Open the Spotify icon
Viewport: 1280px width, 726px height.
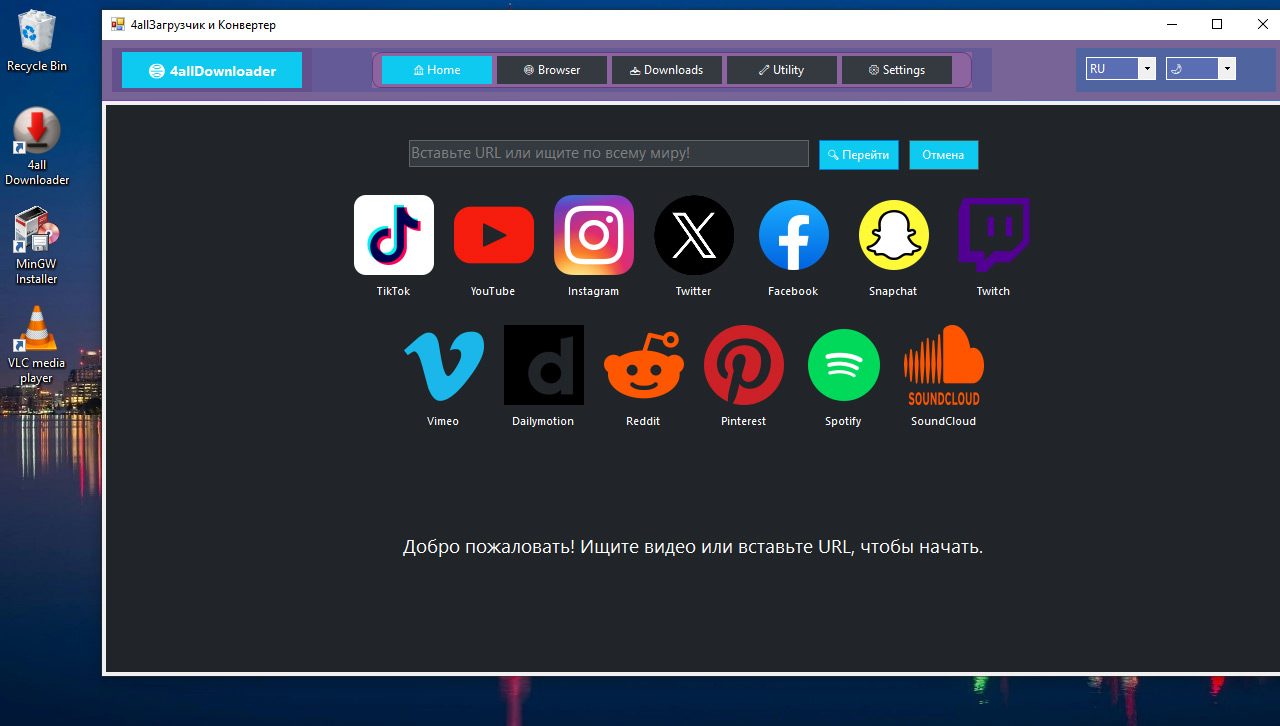tap(844, 365)
